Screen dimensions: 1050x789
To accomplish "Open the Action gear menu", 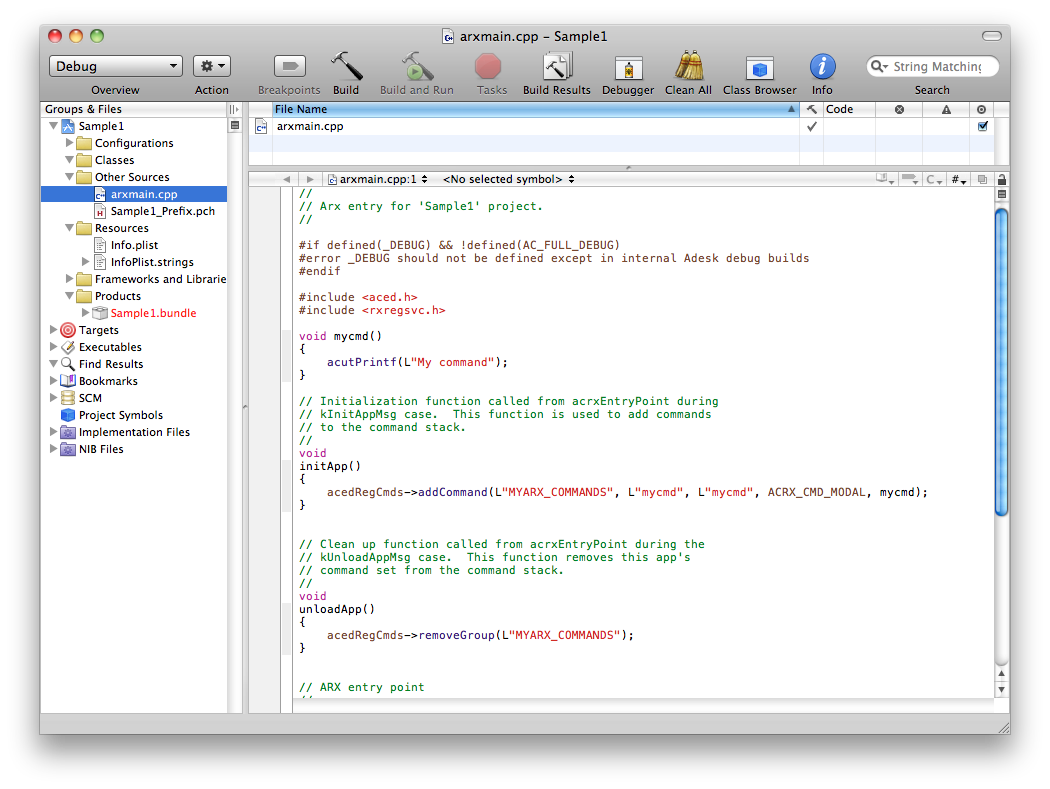I will coord(210,64).
